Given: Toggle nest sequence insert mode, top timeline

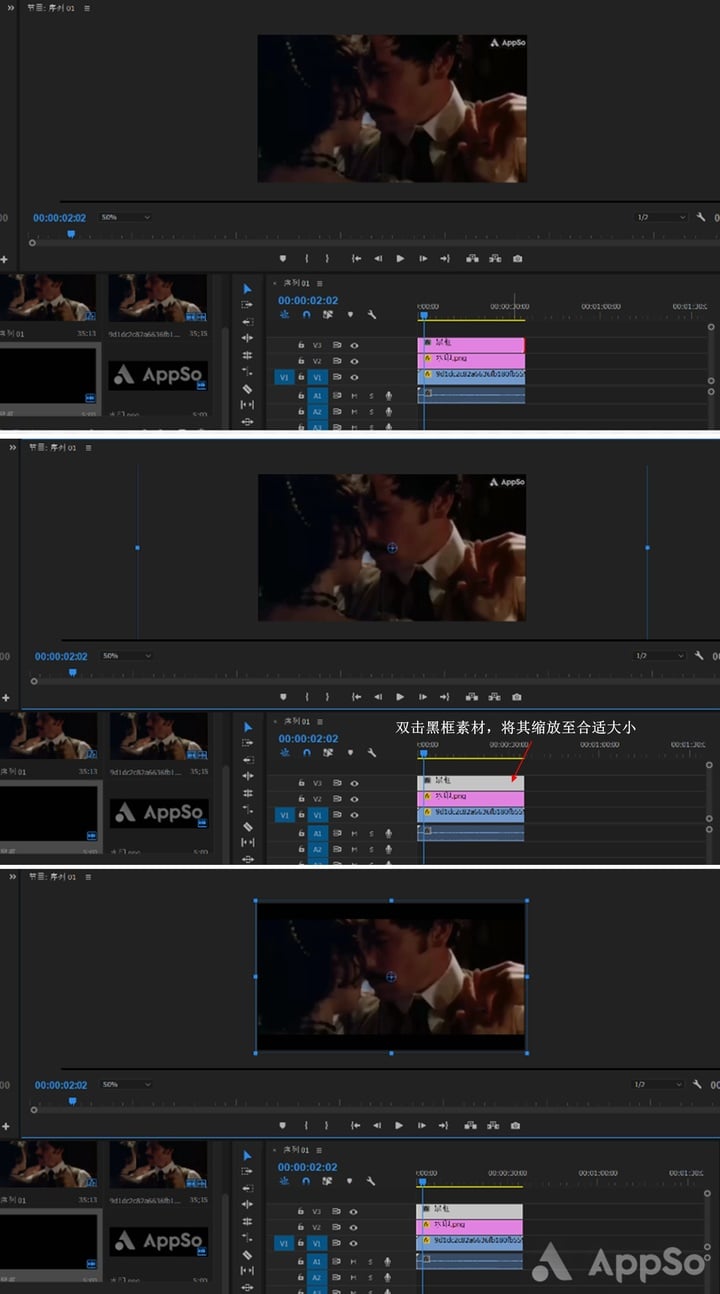Looking at the screenshot, I should pos(285,315).
